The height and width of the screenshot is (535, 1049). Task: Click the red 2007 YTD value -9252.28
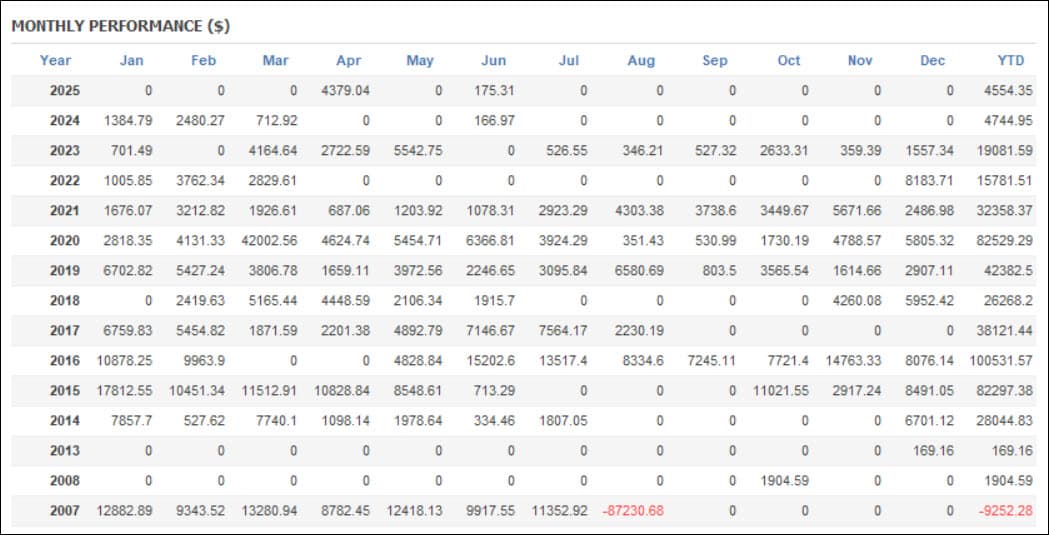coord(1006,511)
